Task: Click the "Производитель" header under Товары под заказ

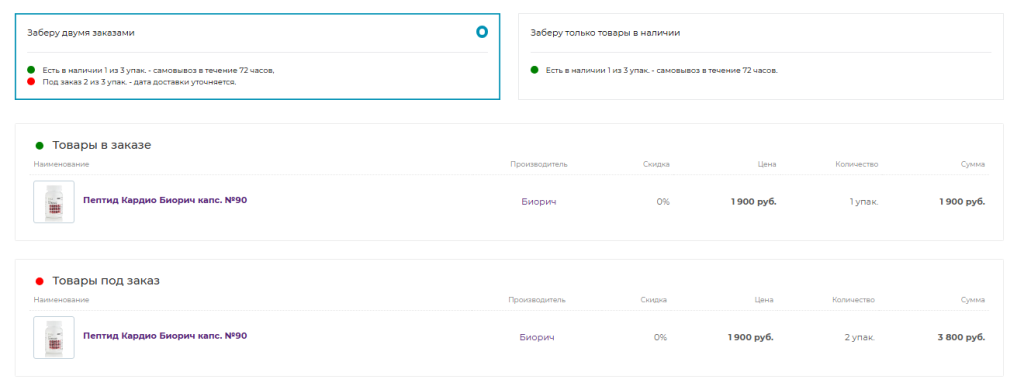Action: coord(537,300)
